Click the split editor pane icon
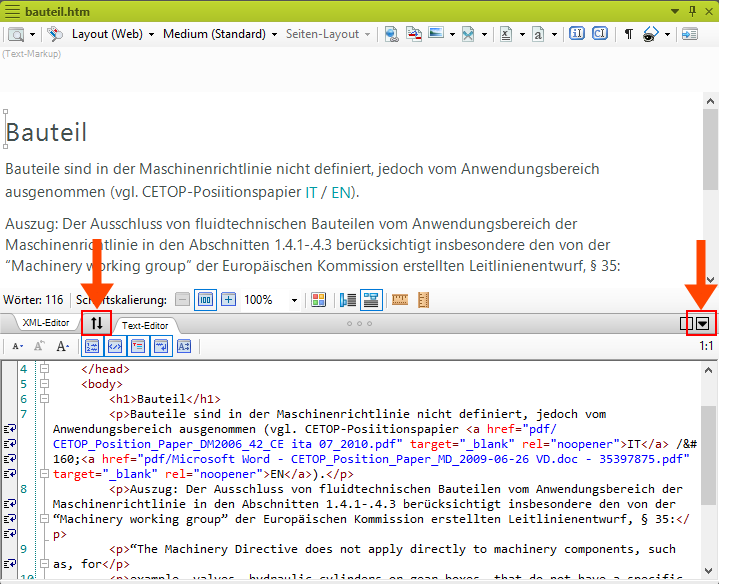741x584 pixels. tap(685, 323)
